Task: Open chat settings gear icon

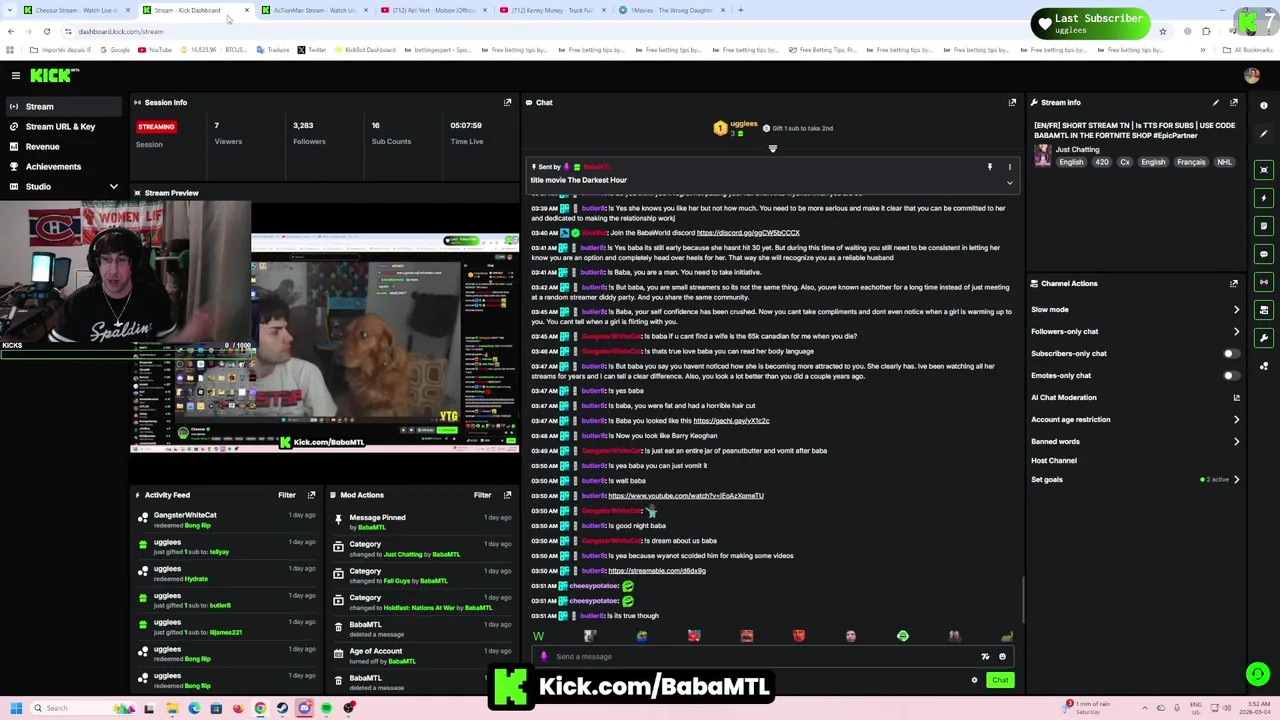Action: (974, 680)
